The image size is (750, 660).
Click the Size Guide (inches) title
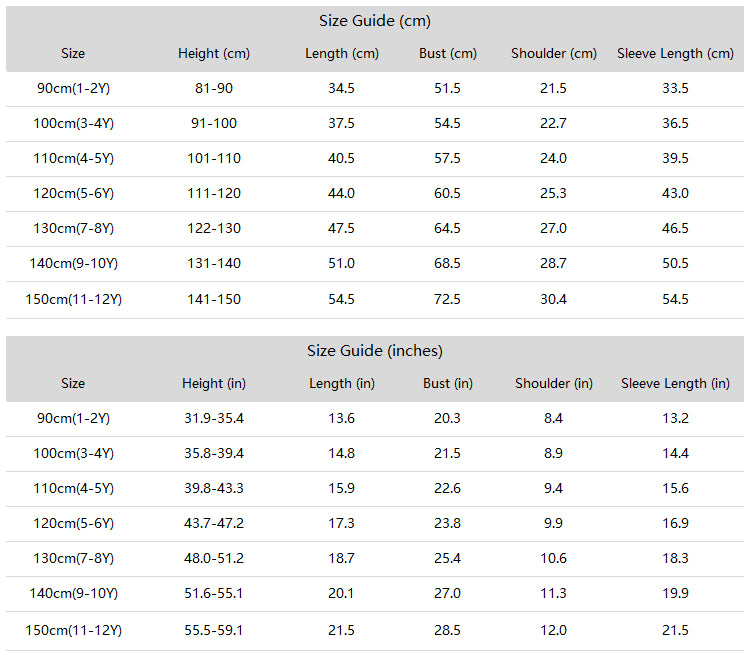tap(375, 351)
